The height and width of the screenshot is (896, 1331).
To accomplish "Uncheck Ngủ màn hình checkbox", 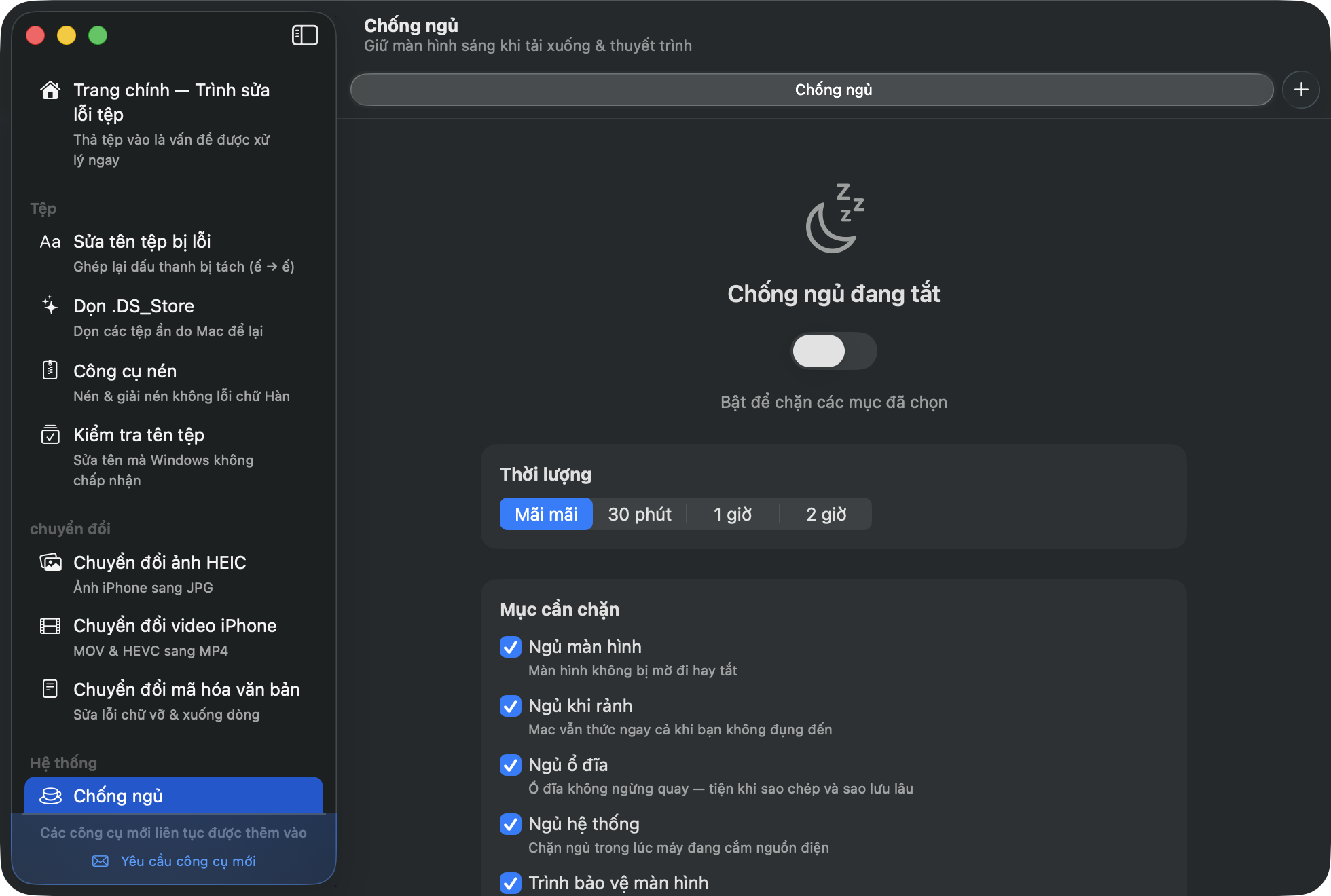I will point(511,647).
